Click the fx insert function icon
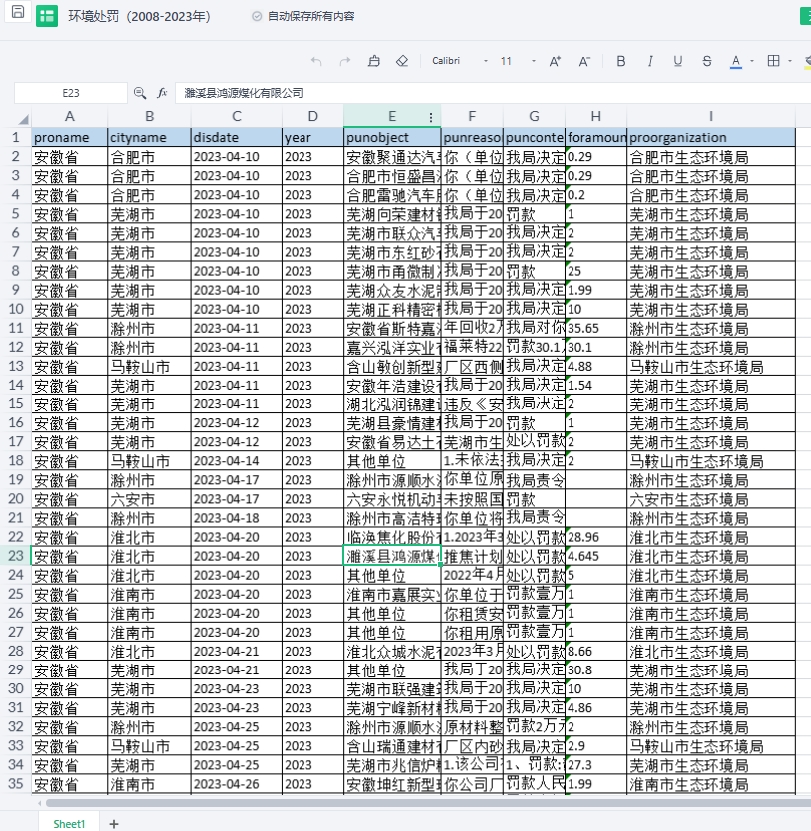Screen dimensions: 811x831 [x=162, y=93]
